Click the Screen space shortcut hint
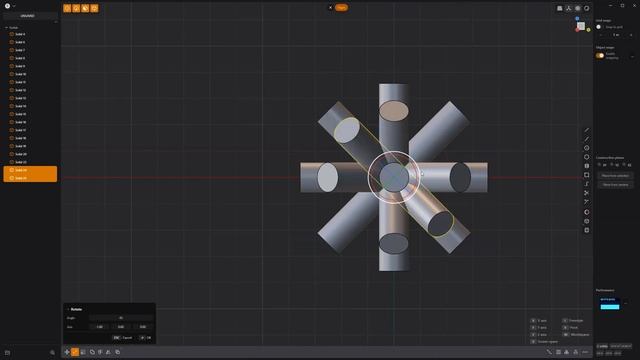 click(544, 342)
